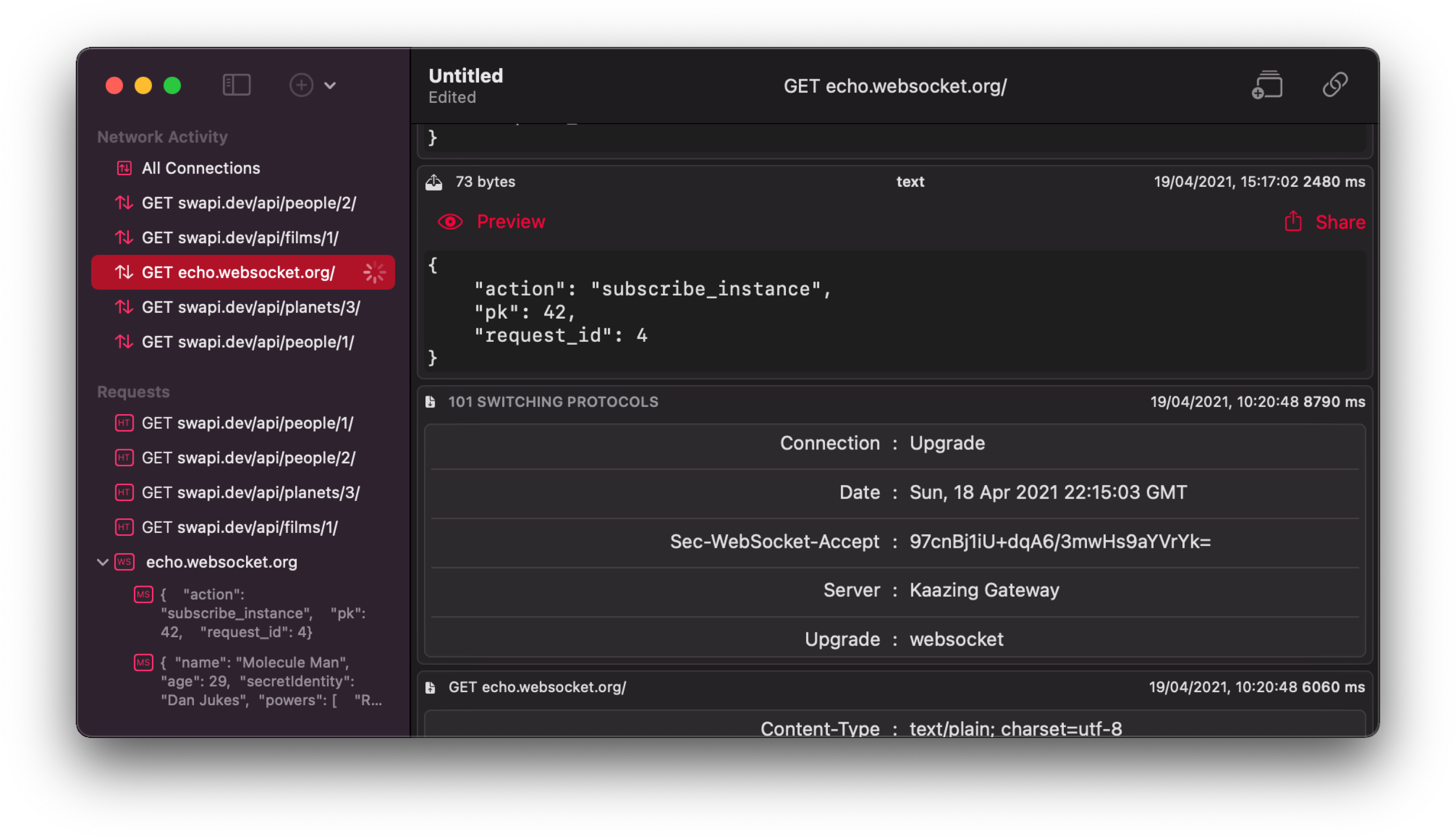Screen dimensions: 1456x837
Task: Open dropdown chevron next to plus icon
Action: tap(330, 85)
